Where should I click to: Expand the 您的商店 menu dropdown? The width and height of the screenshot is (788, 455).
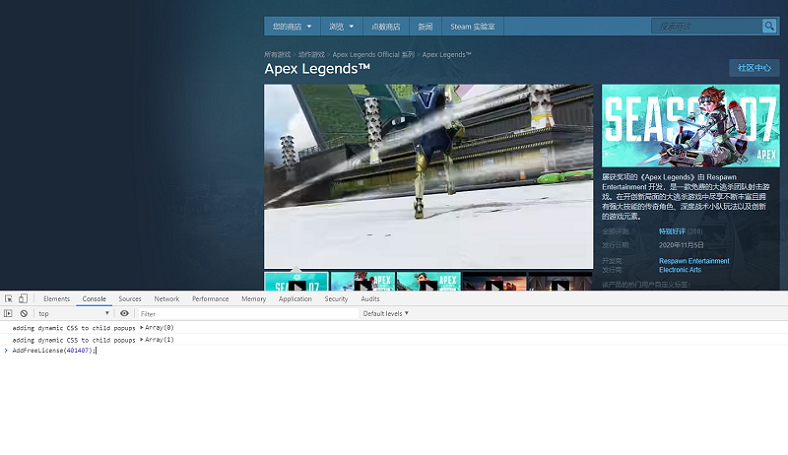click(x=292, y=26)
